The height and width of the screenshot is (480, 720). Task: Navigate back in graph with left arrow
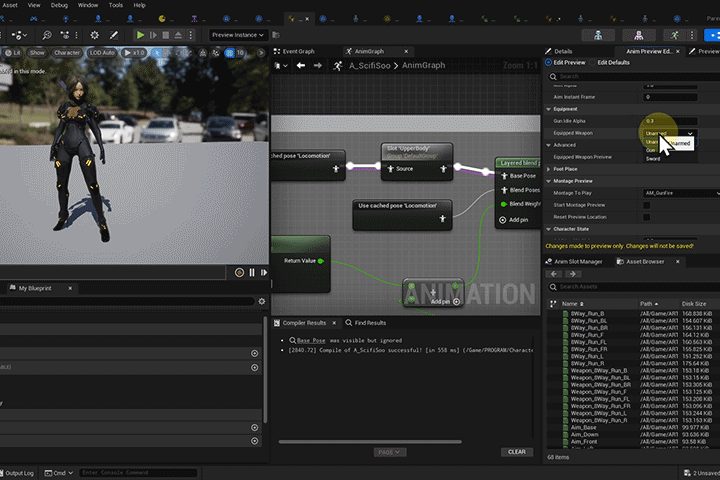click(301, 66)
